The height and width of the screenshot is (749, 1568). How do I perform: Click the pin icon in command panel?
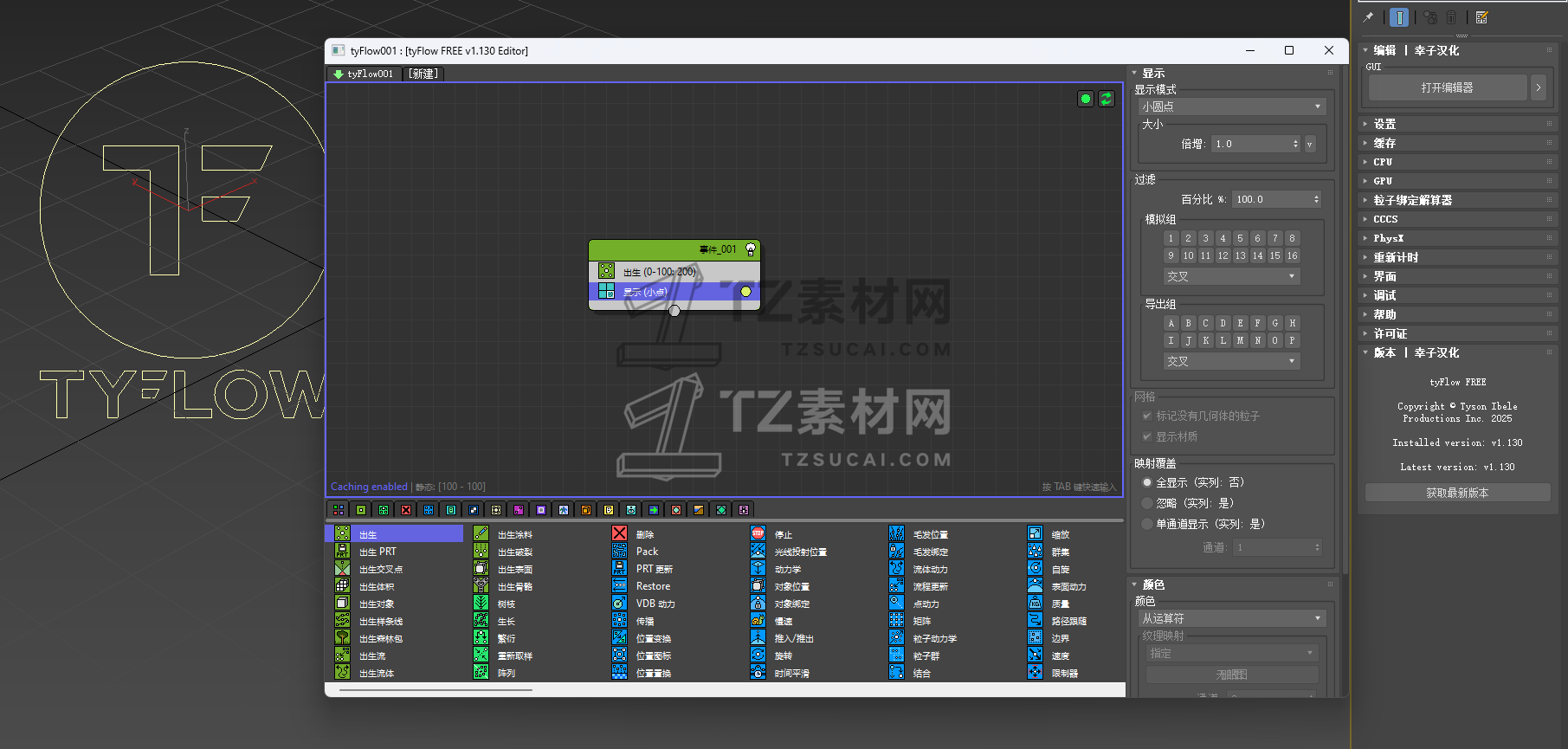(1369, 17)
